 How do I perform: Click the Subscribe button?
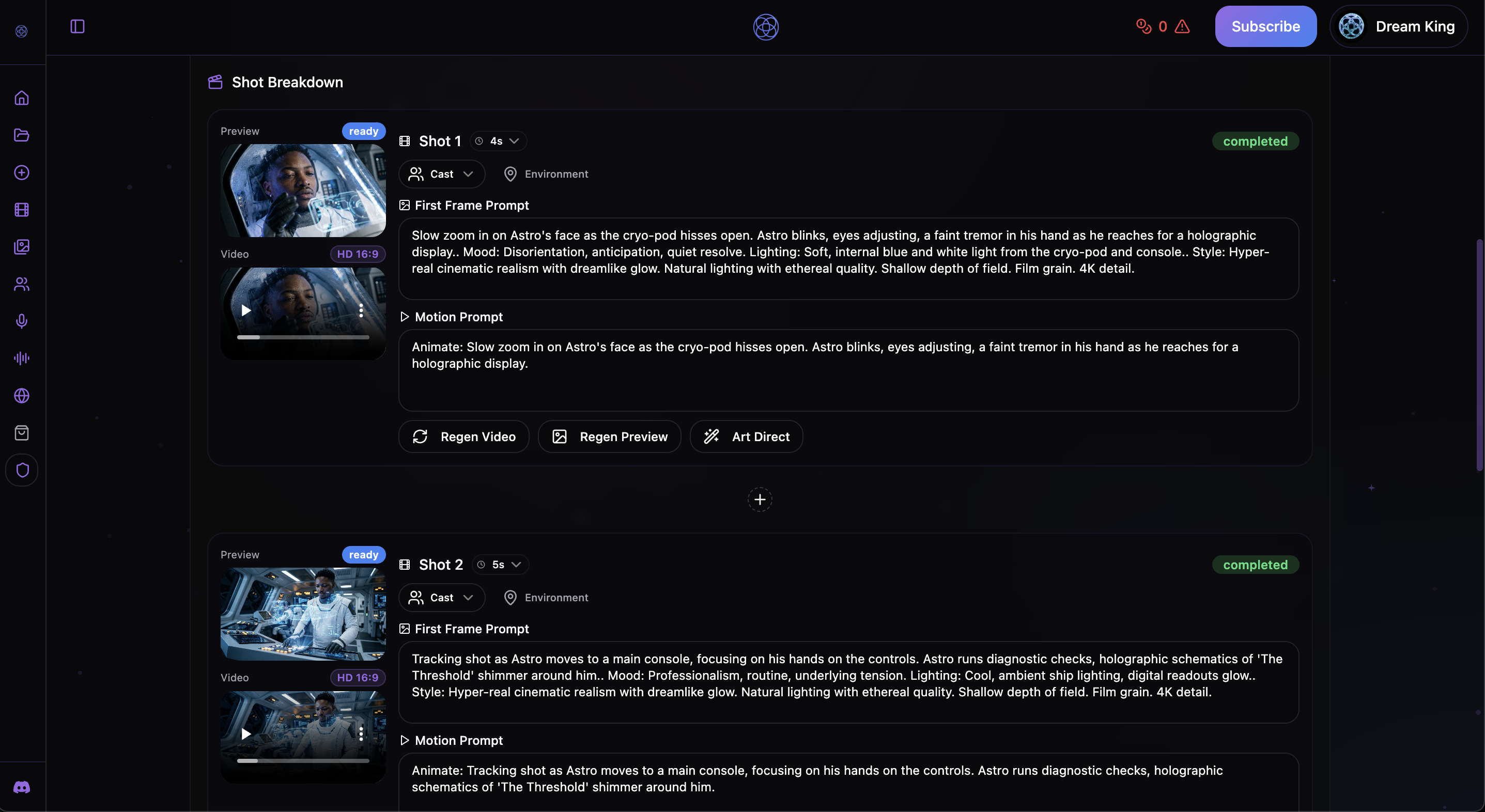coord(1265,26)
